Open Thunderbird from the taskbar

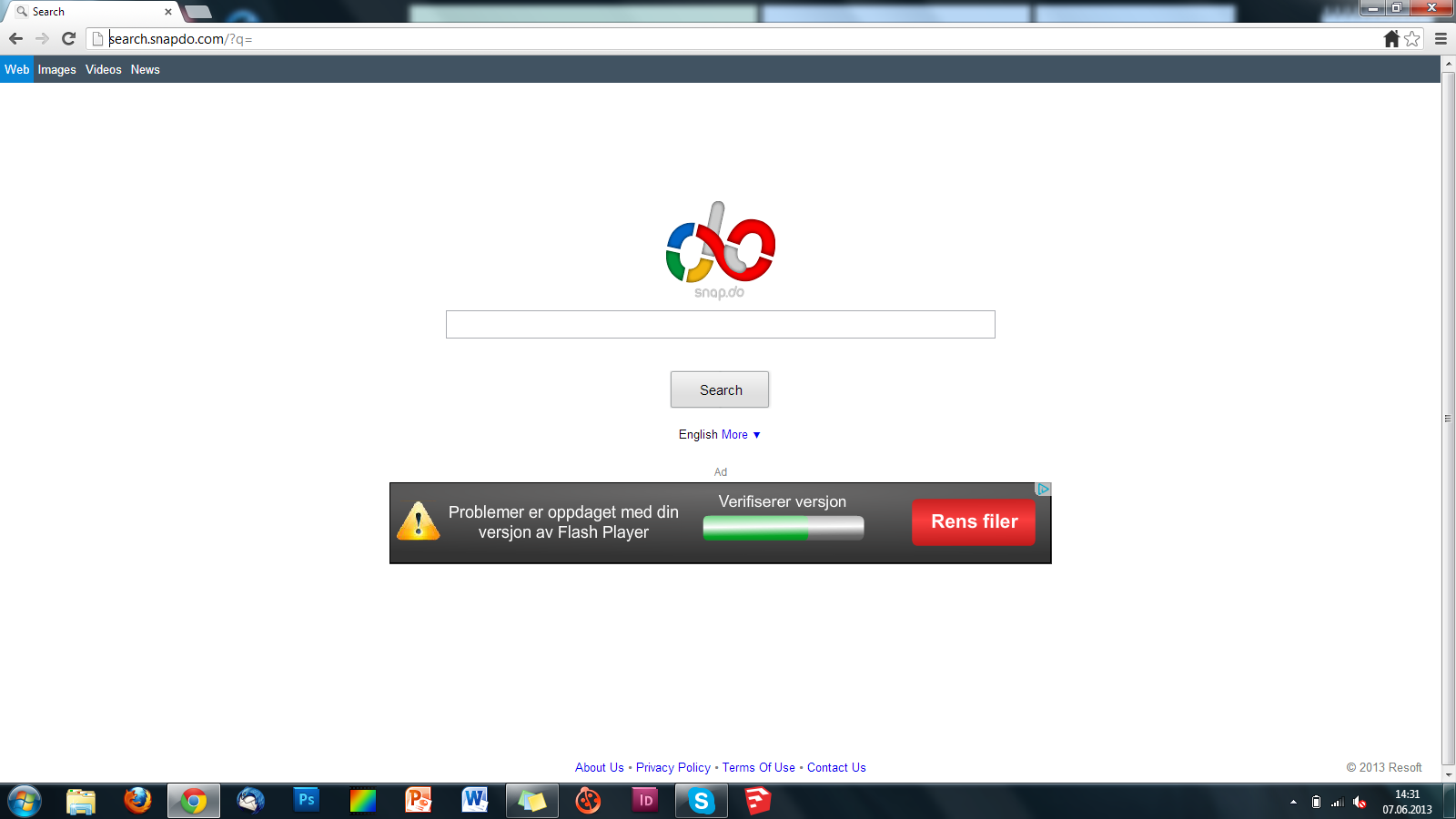pos(250,801)
